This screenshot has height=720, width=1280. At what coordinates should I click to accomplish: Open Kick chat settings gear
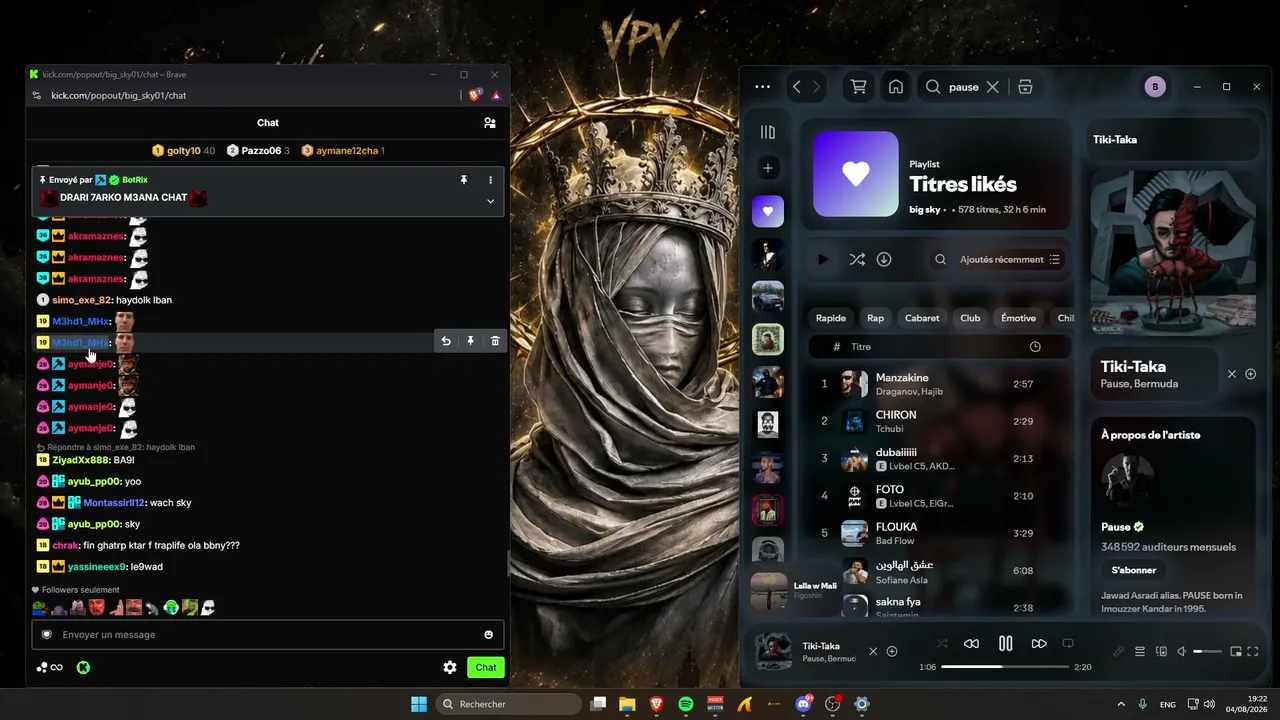(x=450, y=667)
